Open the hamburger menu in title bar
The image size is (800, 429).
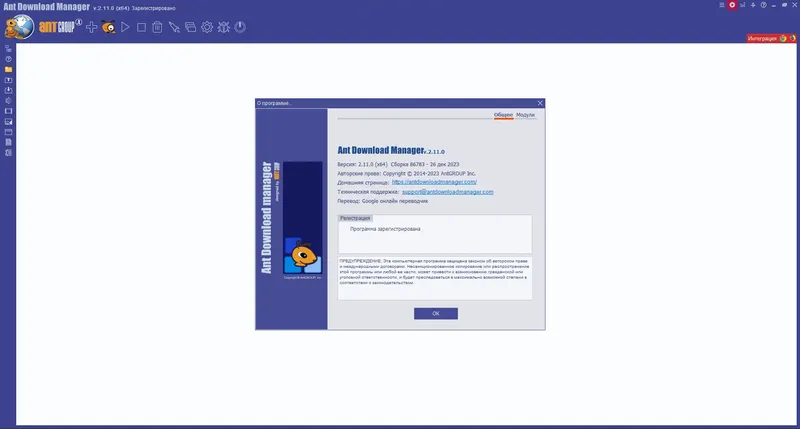pos(721,5)
